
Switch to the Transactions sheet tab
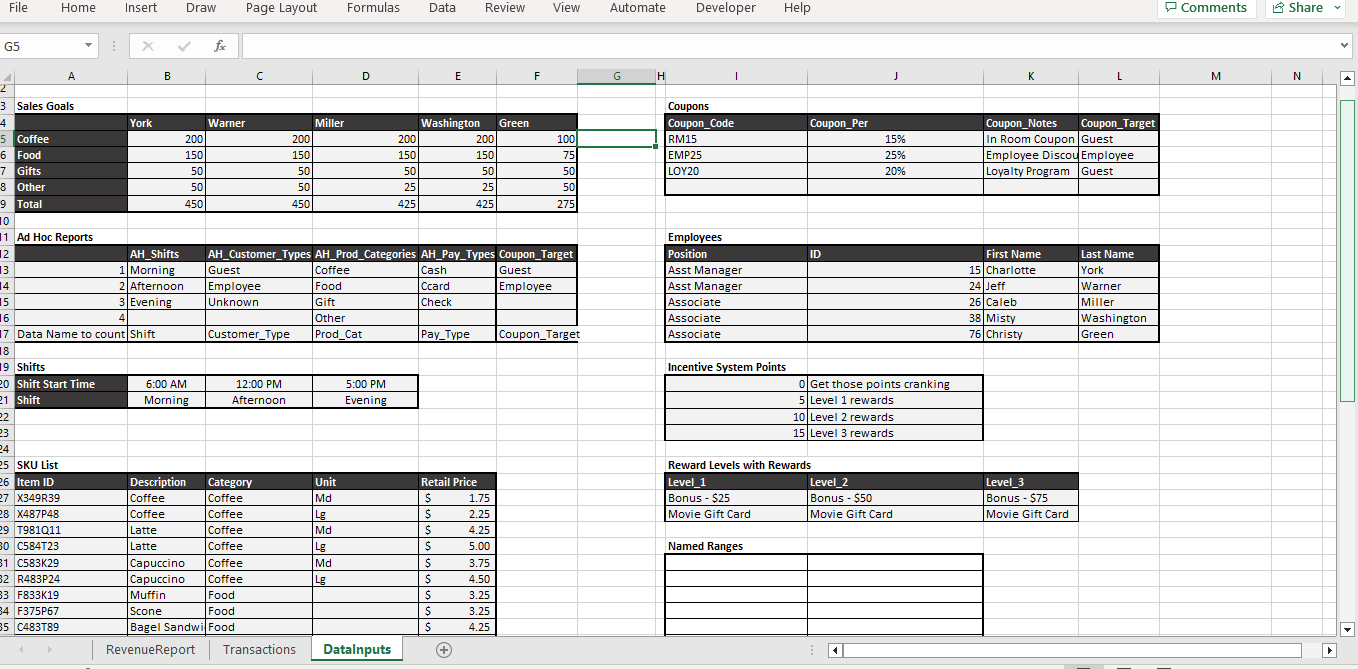pos(259,650)
